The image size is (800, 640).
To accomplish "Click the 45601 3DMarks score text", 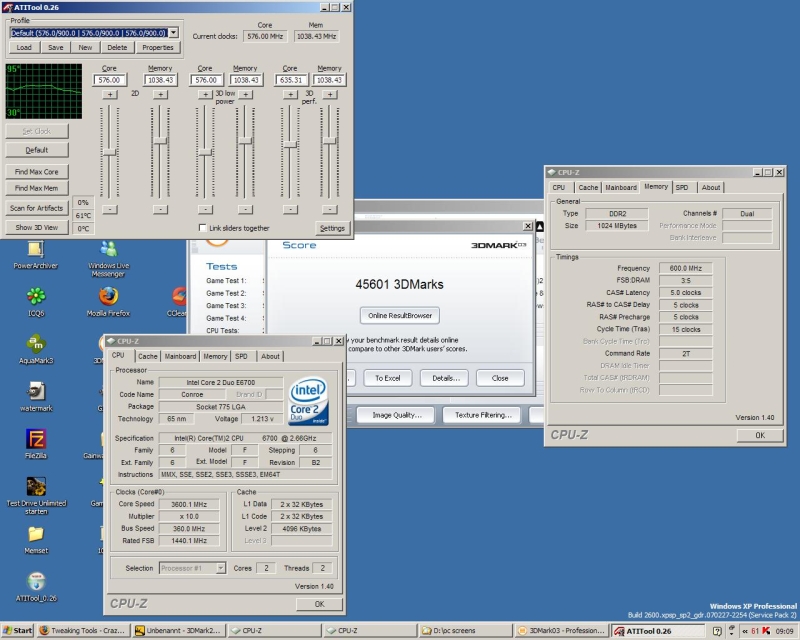I will tap(399, 284).
